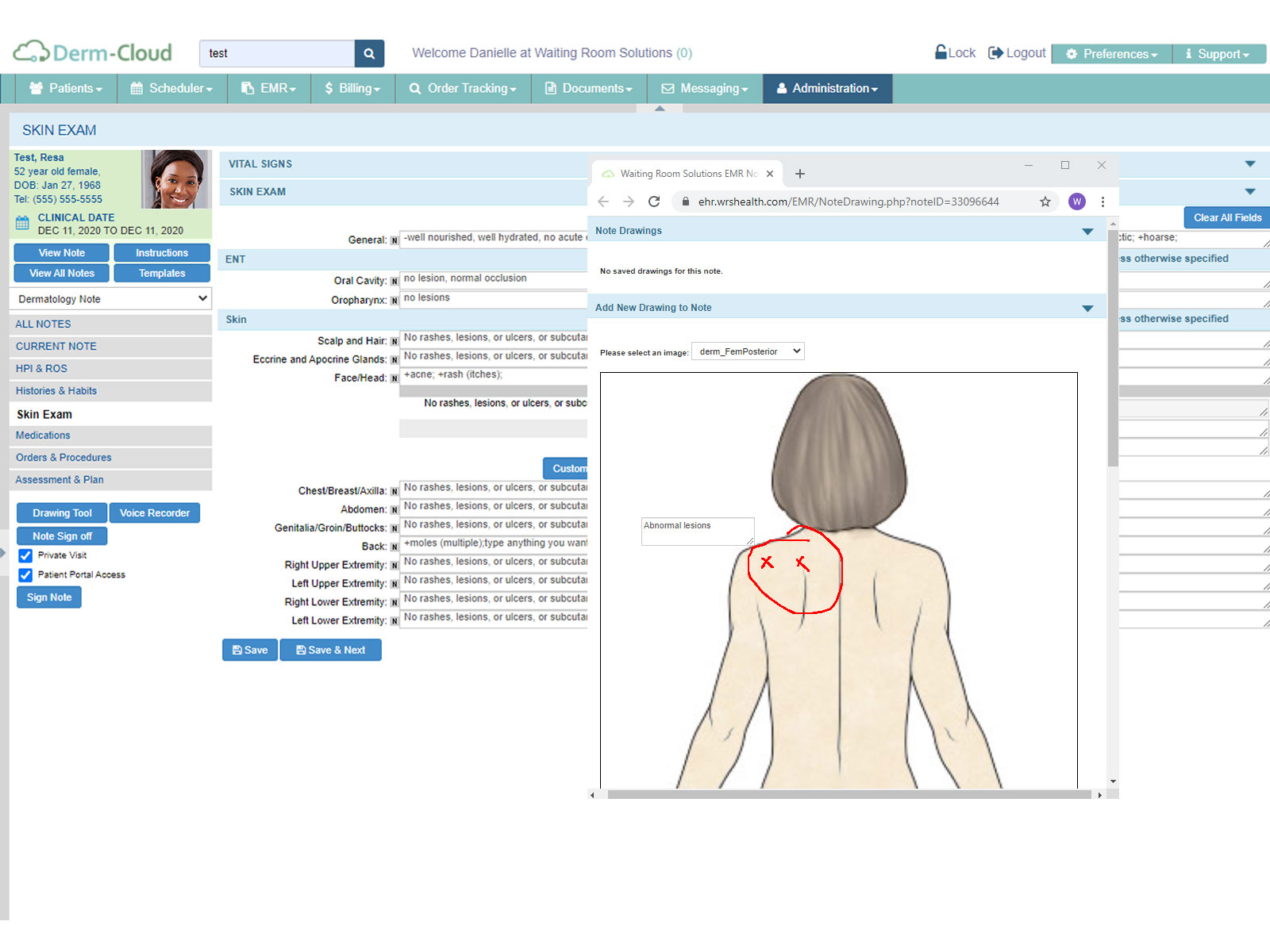Toggle the N marker beside Back
Image resolution: width=1270 pixels, height=952 pixels.
[x=394, y=547]
